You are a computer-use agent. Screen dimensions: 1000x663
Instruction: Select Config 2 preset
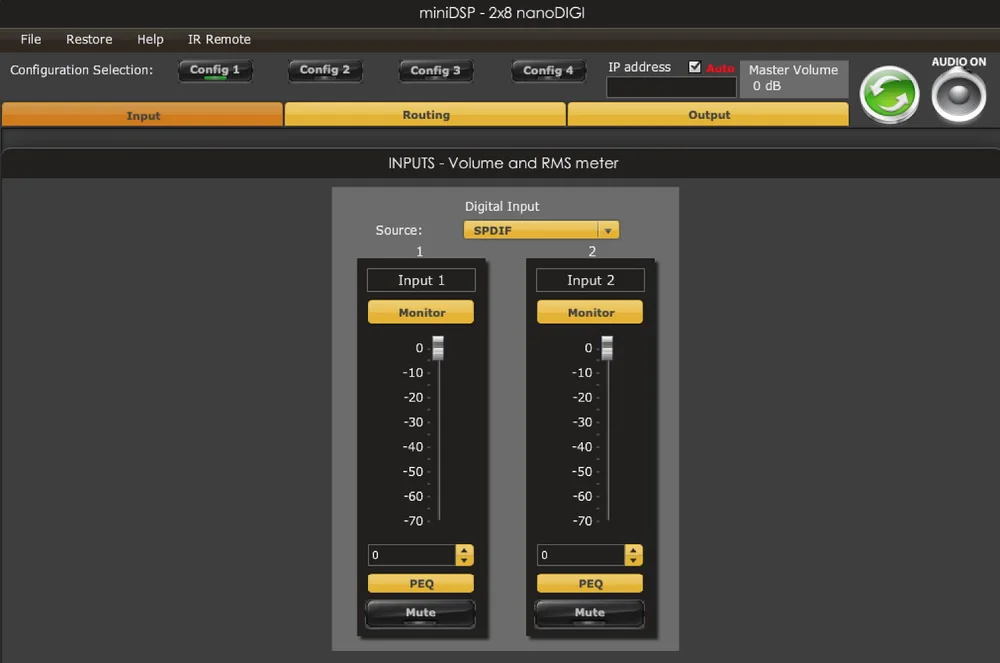pyautogui.click(x=325, y=70)
